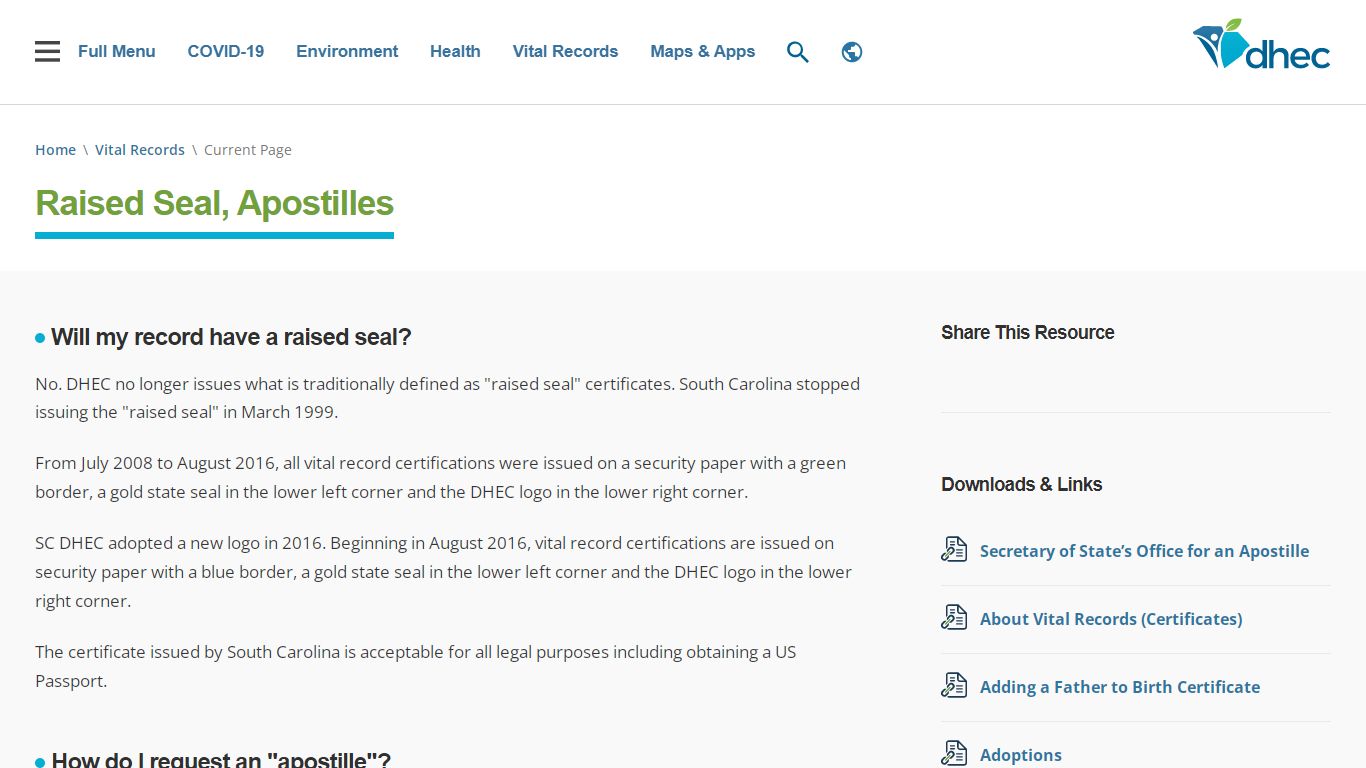
Task: Click document icon beside Secretary of State's Office
Action: (x=954, y=550)
